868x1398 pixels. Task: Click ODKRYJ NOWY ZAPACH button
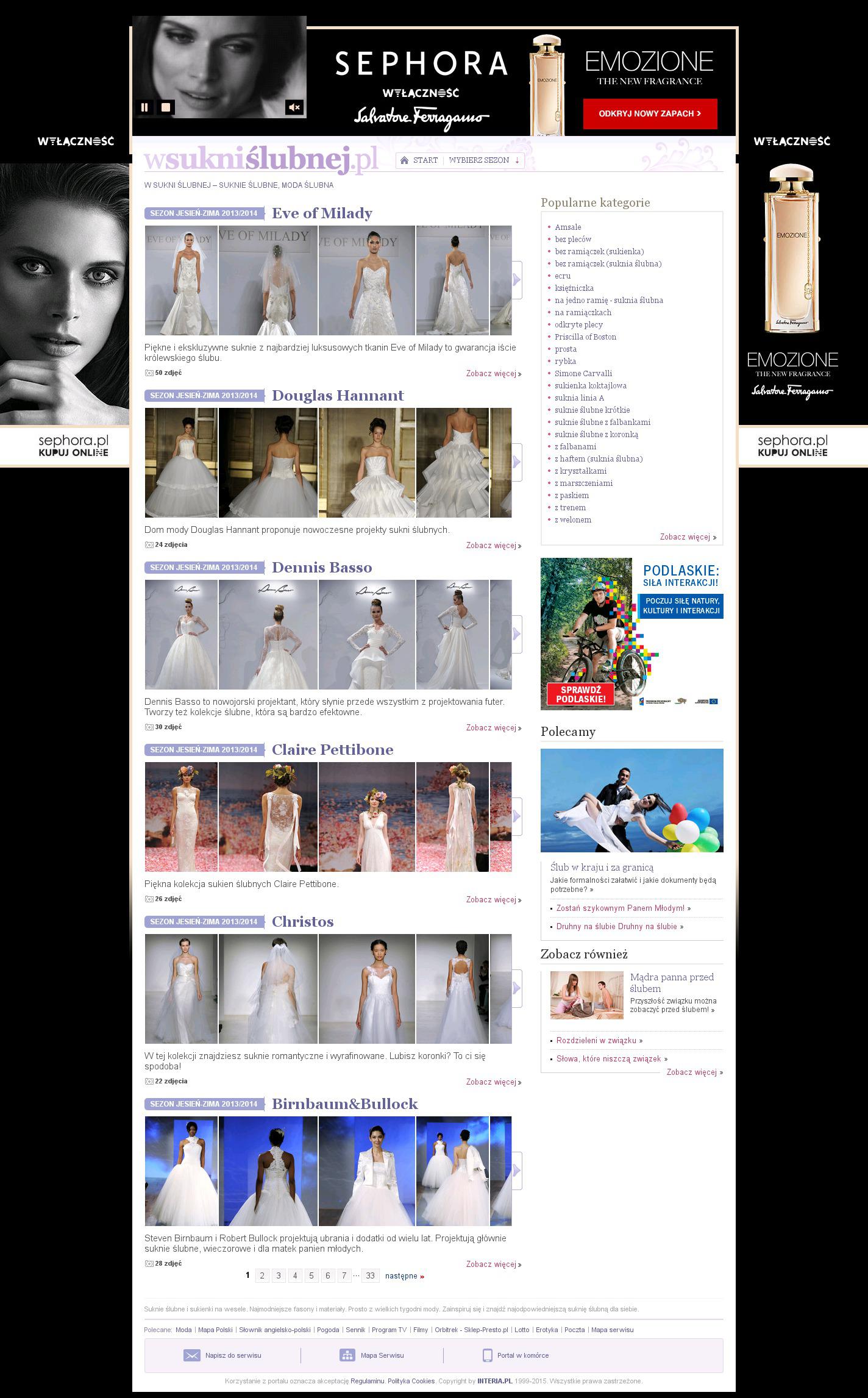point(650,113)
